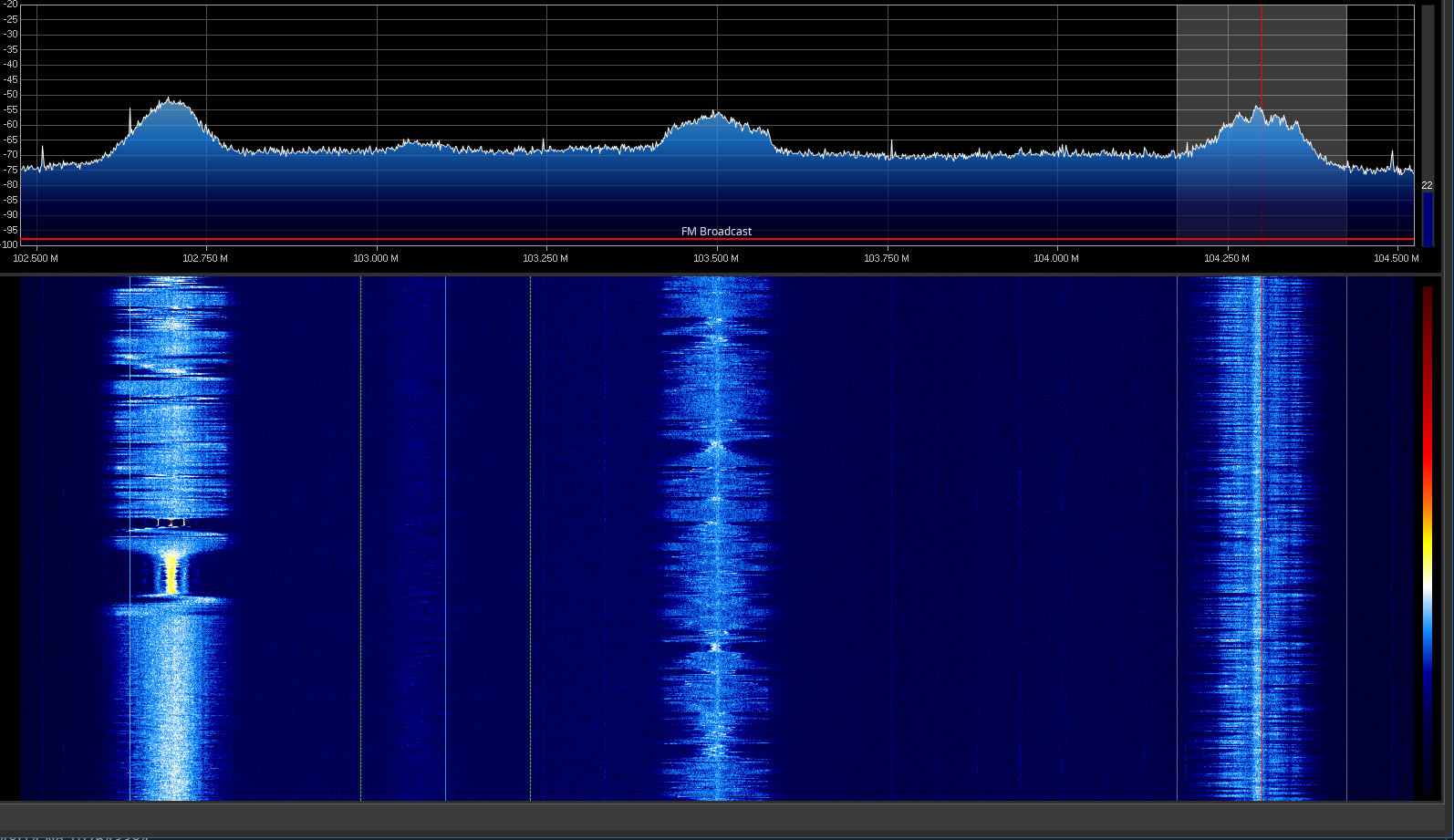1454x840 pixels.
Task: Select the "FM Broadcast" band plan label
Action: point(717,232)
